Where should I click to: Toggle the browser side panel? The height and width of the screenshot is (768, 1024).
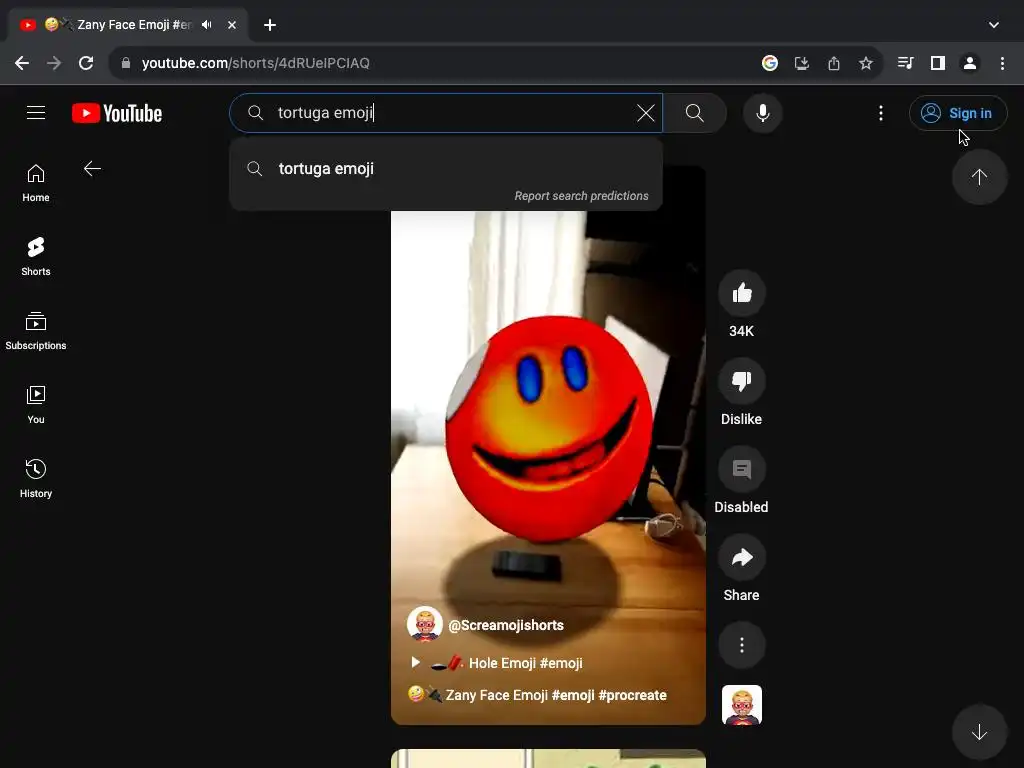[x=938, y=63]
